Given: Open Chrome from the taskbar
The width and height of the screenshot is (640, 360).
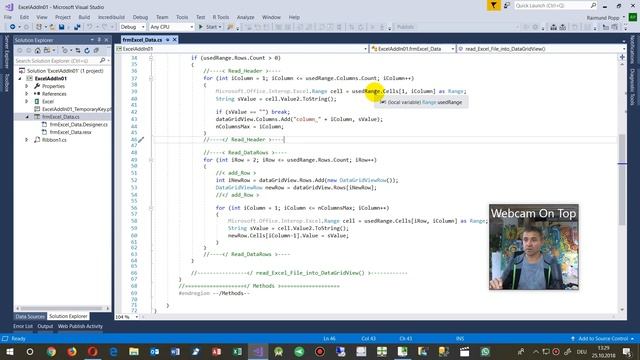Looking at the screenshot, I should [51, 351].
